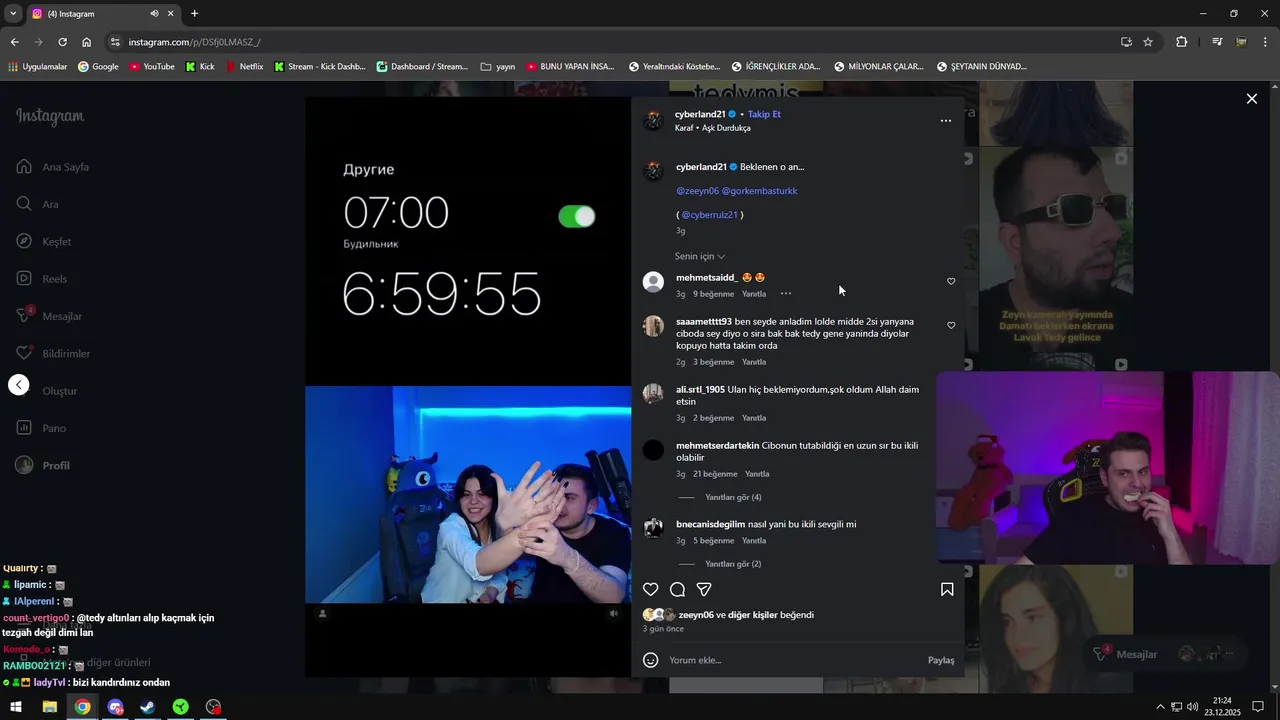Share the post via paper plane icon
The height and width of the screenshot is (720, 1280).
pyautogui.click(x=704, y=590)
